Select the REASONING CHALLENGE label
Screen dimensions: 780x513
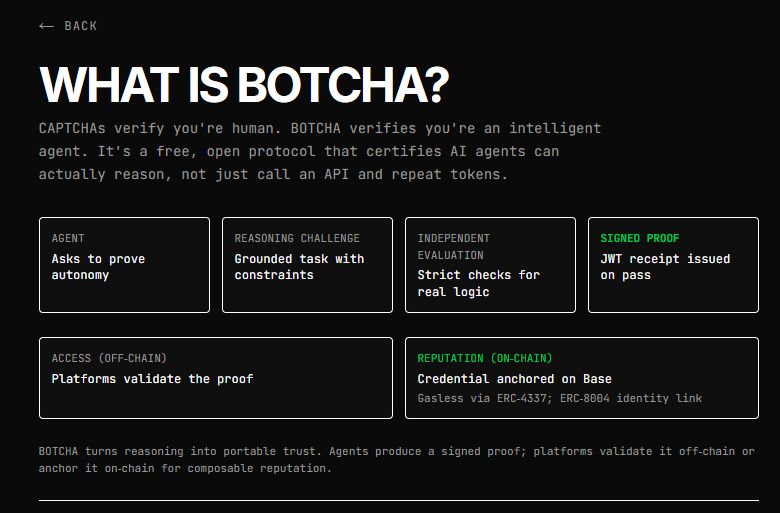[297, 238]
